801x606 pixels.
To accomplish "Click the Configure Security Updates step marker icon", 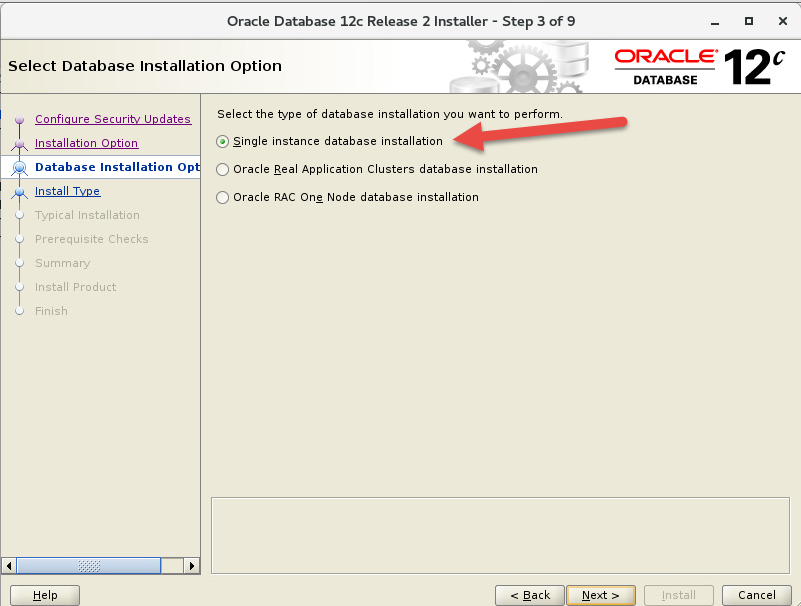I will pos(19,120).
